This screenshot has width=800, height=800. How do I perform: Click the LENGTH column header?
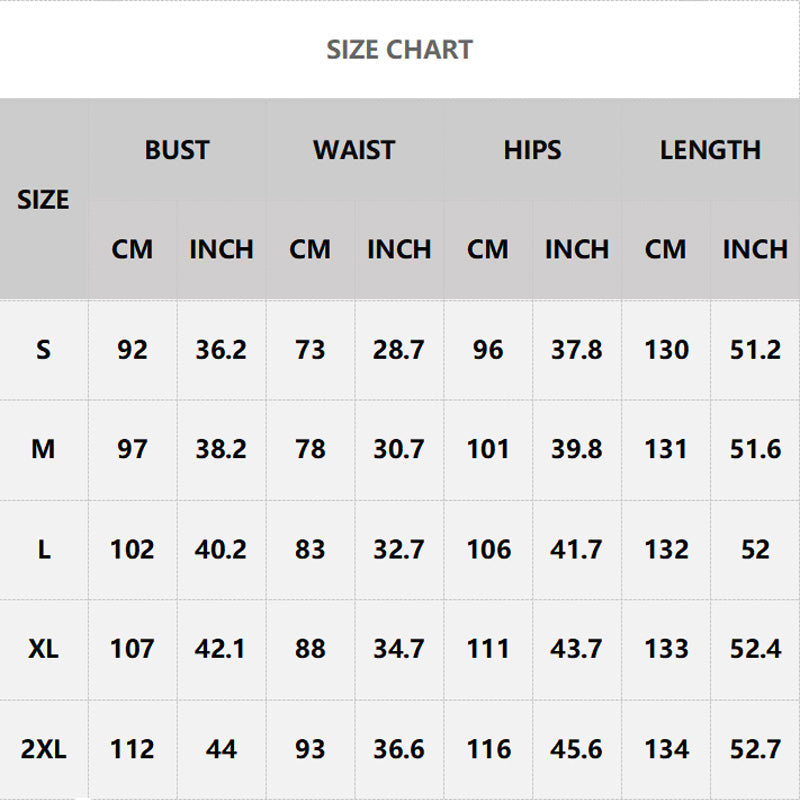(x=710, y=150)
